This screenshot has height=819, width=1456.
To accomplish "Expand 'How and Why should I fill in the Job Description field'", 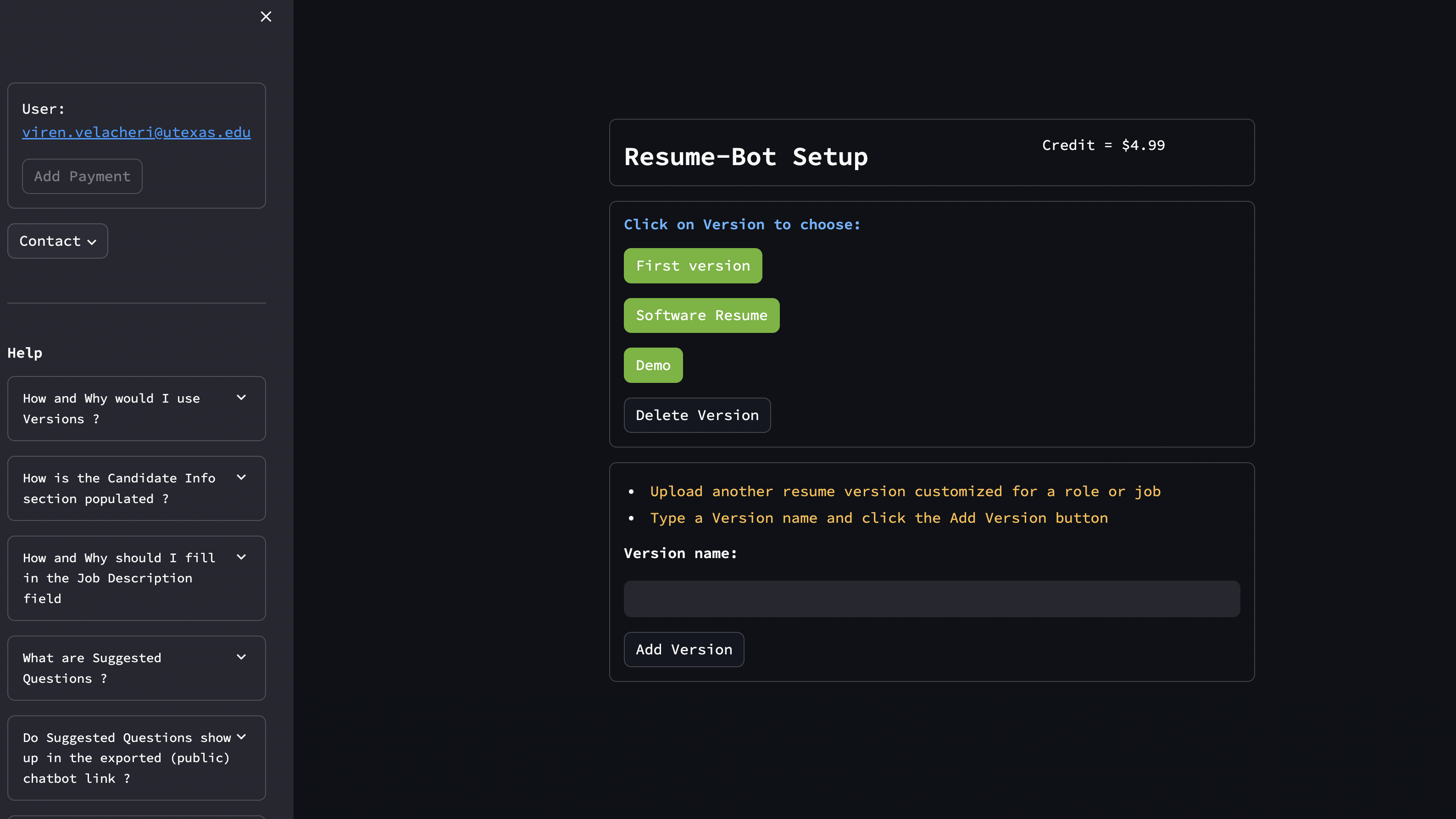I will [x=136, y=578].
